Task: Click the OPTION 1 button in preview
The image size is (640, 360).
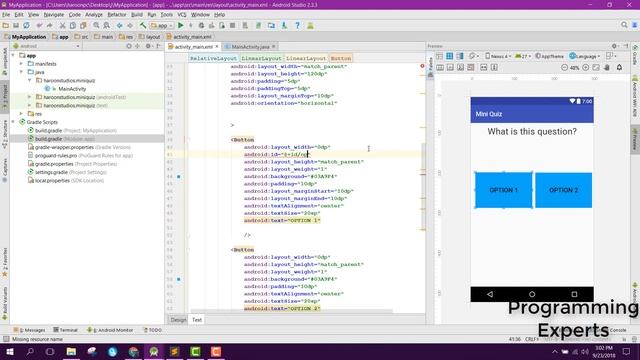Action: point(504,190)
